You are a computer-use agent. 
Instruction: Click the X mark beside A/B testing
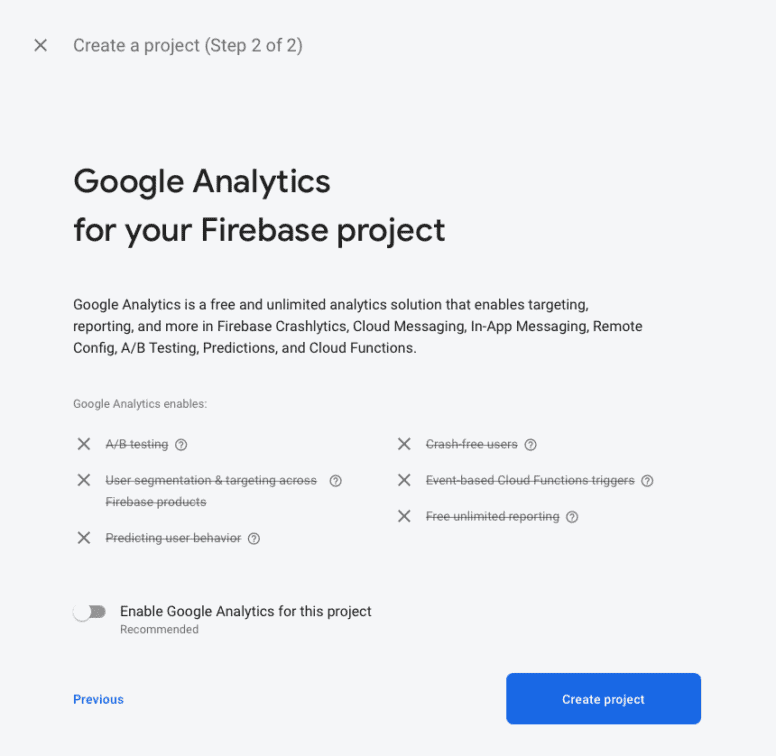(x=84, y=444)
